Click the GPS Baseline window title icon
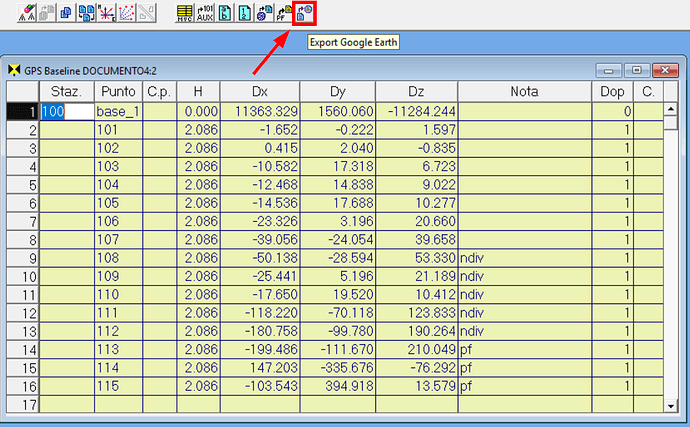This screenshot has height=427, width=690. coord(14,71)
